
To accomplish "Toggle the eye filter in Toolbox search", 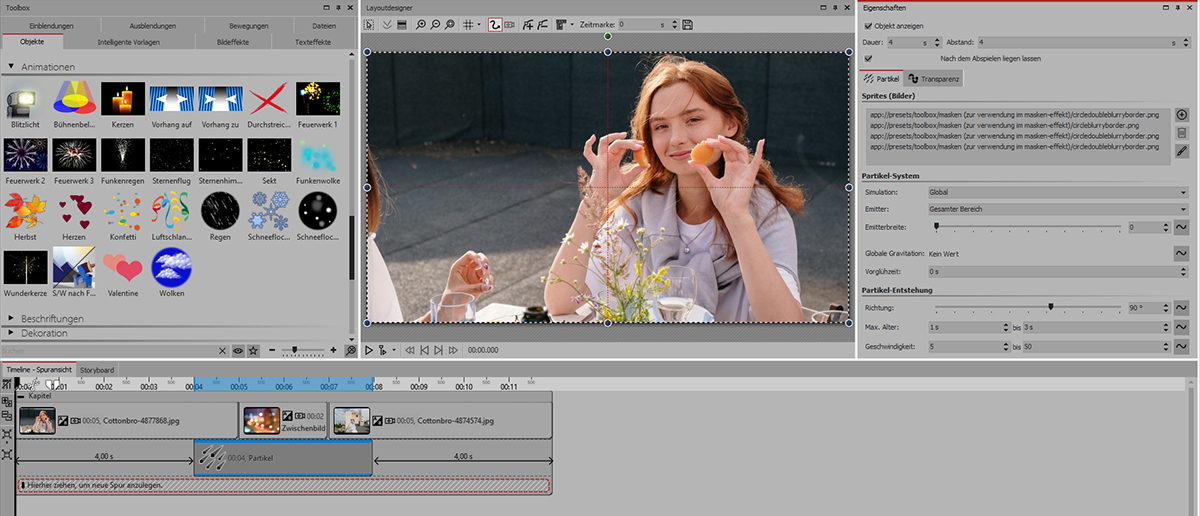I will click(238, 350).
